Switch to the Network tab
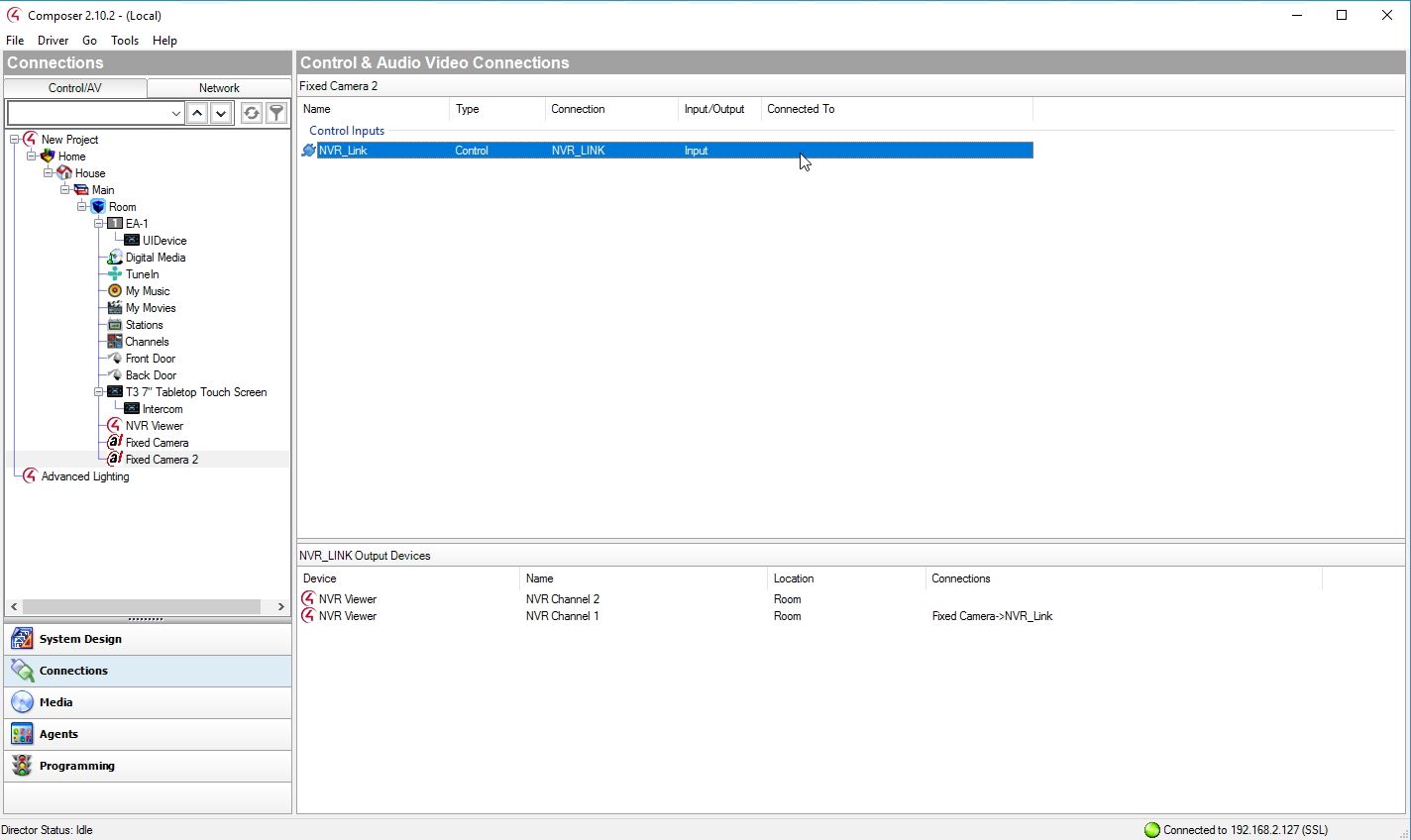1411x840 pixels. (x=219, y=88)
